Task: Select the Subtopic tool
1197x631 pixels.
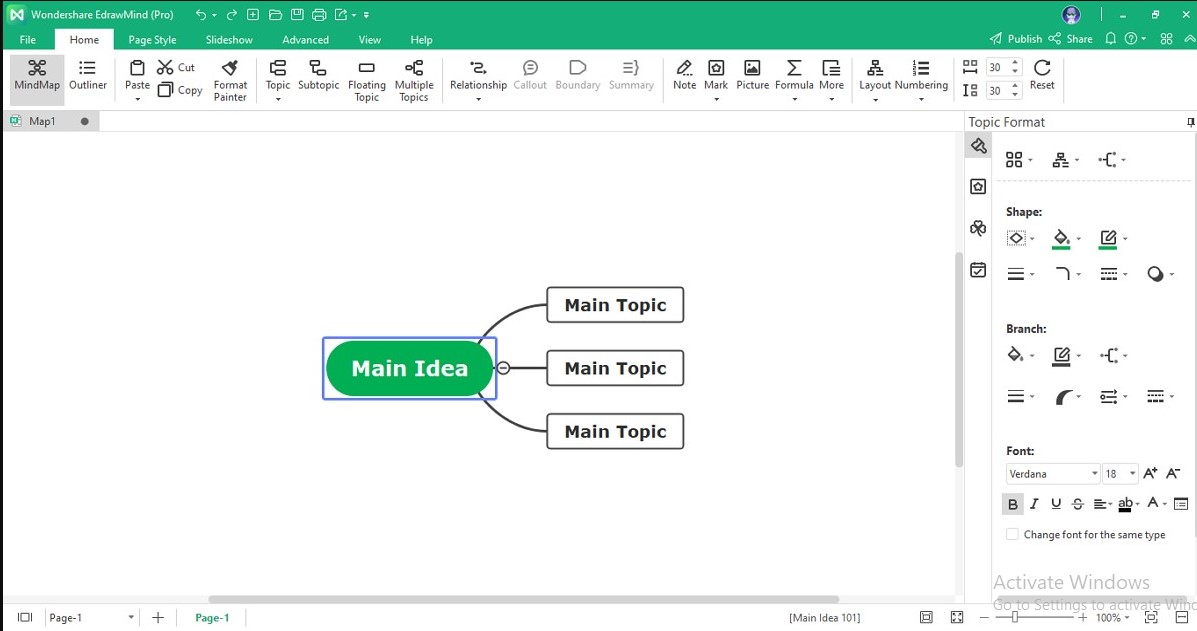Action: [318, 75]
